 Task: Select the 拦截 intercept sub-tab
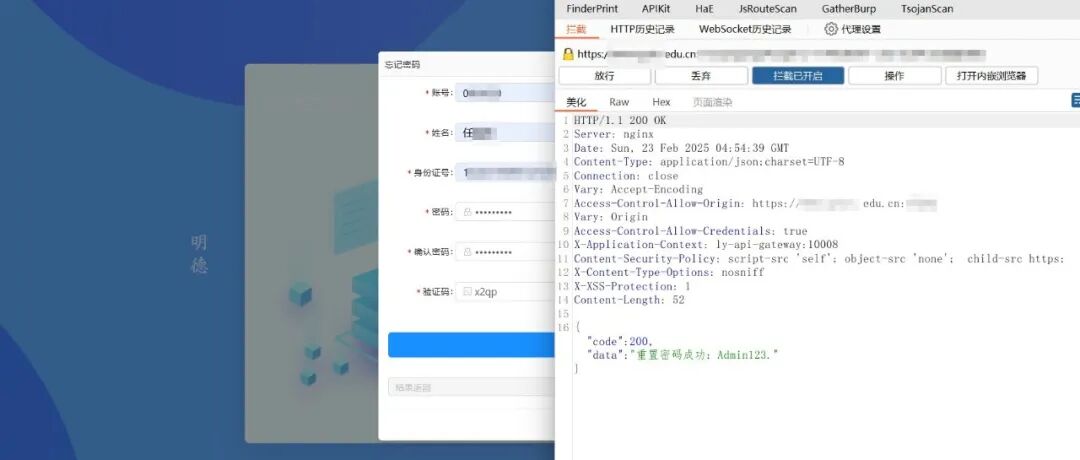[576, 29]
